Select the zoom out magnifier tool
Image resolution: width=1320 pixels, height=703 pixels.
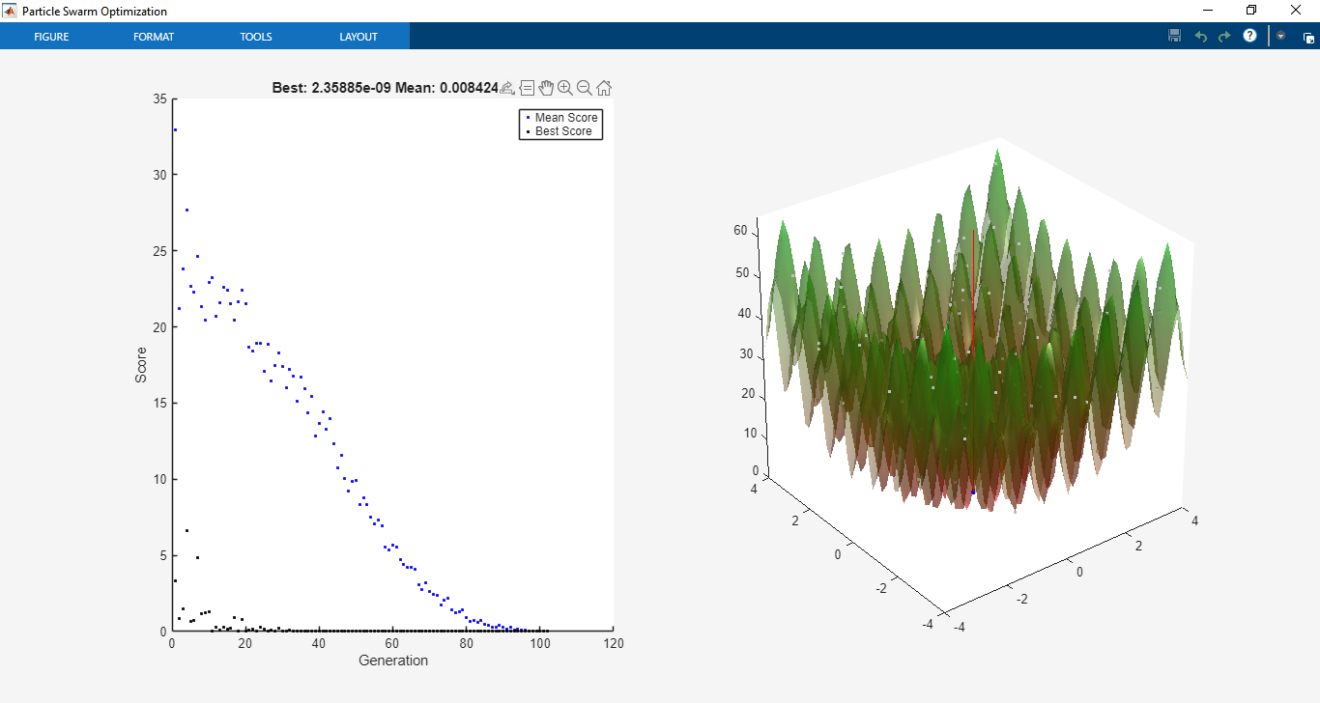[x=584, y=88]
